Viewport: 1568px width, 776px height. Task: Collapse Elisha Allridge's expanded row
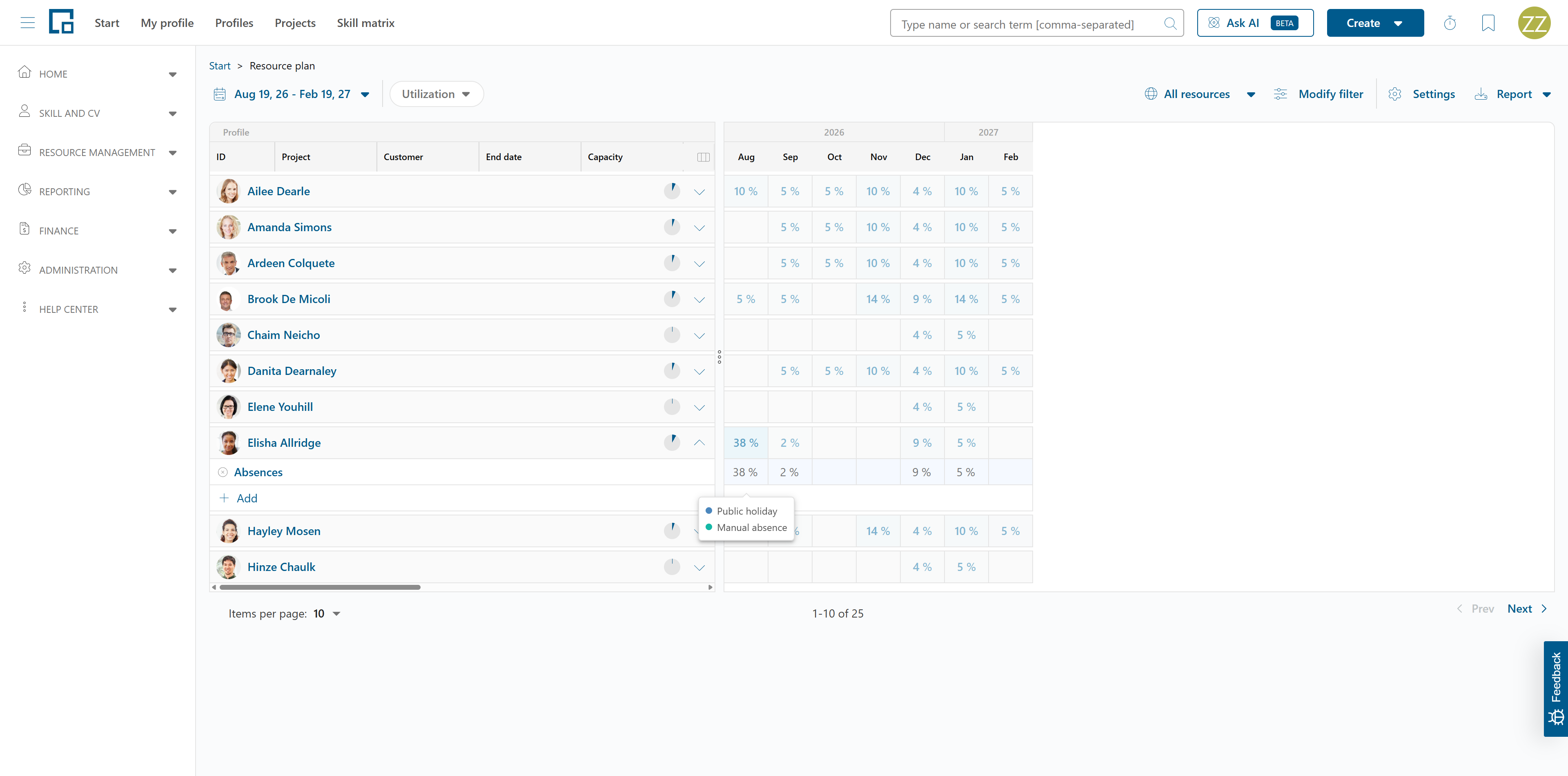pyautogui.click(x=699, y=442)
